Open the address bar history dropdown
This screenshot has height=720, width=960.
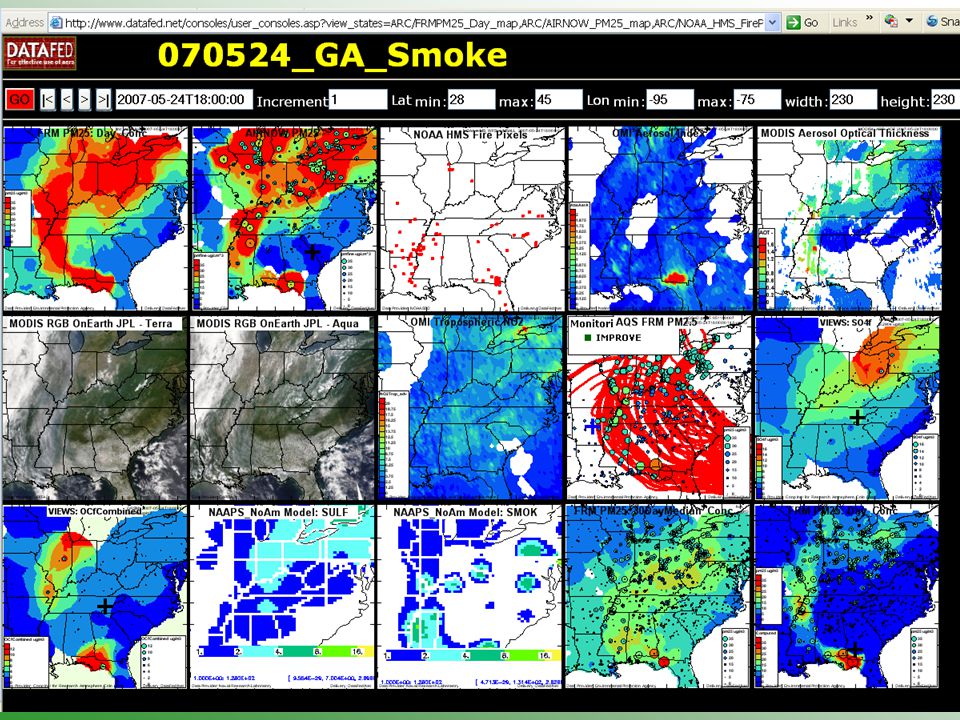[x=773, y=23]
